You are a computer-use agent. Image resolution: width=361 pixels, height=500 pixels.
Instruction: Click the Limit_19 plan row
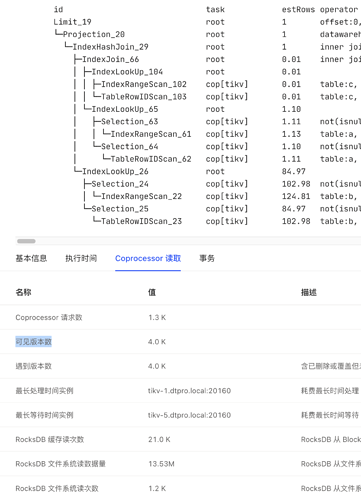tap(72, 22)
